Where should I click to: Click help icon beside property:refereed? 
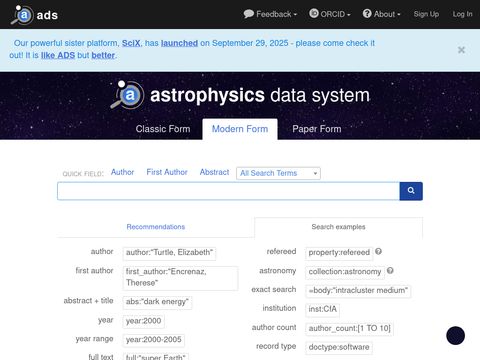378,251
